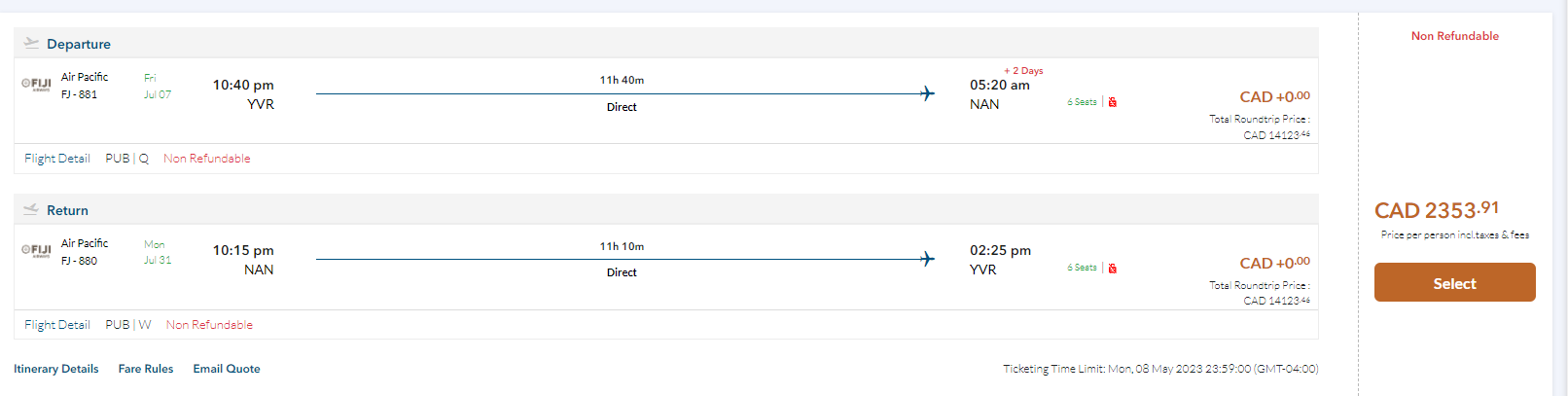1568x396 pixels.
Task: Click Non Refundable label on departure row
Action: click(207, 159)
